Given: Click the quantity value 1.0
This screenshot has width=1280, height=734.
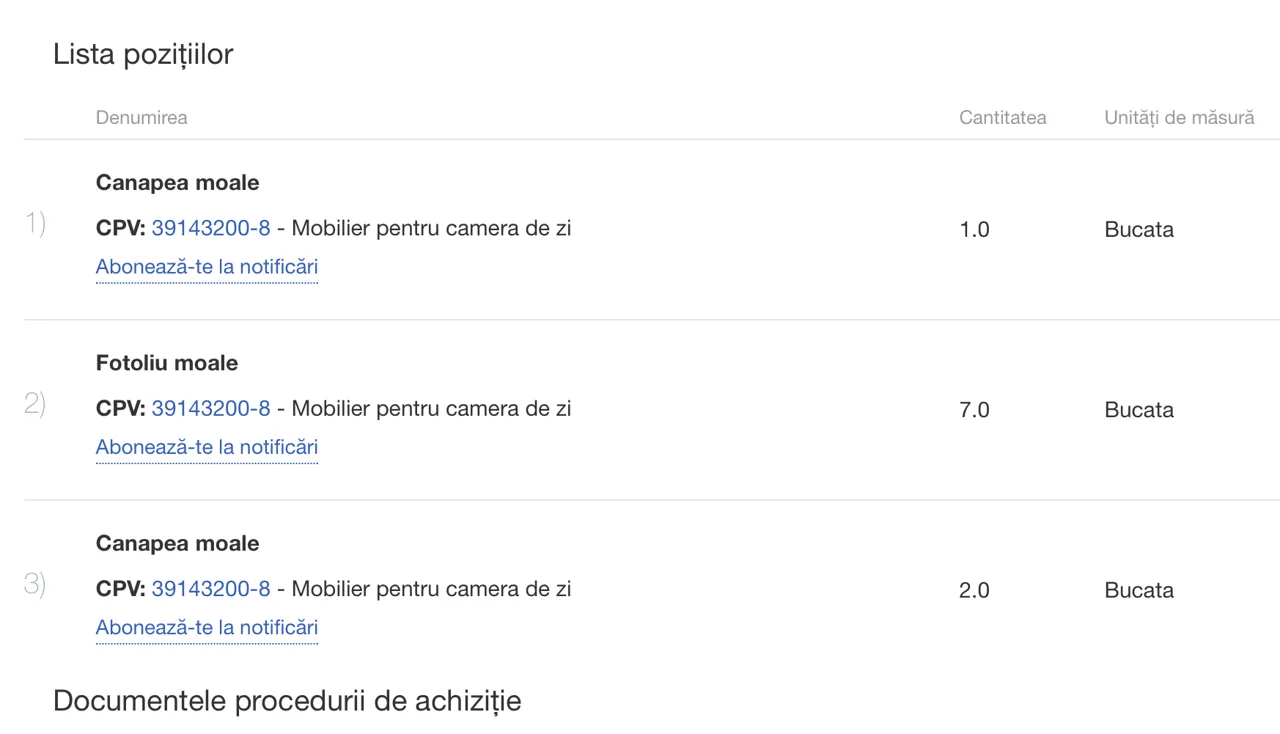Looking at the screenshot, I should [974, 229].
